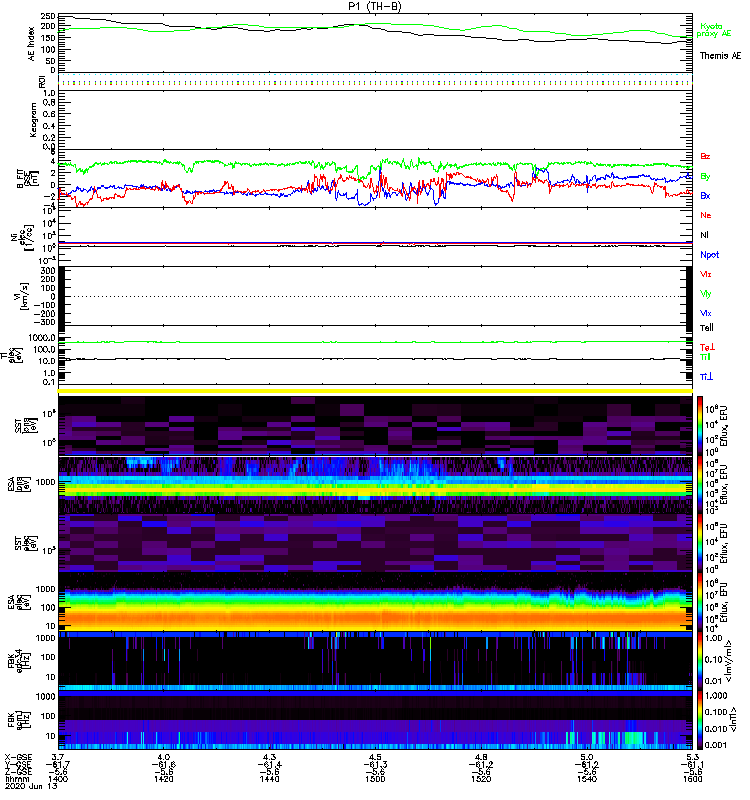Click the SST ions color bar
Screen dimensions: 750x800
tap(700, 426)
